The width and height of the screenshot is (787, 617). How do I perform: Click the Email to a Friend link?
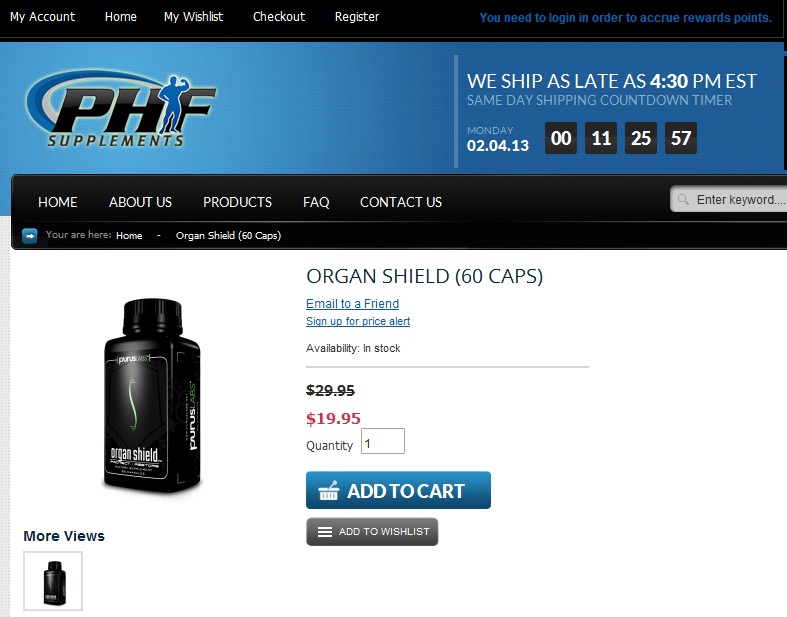point(352,304)
